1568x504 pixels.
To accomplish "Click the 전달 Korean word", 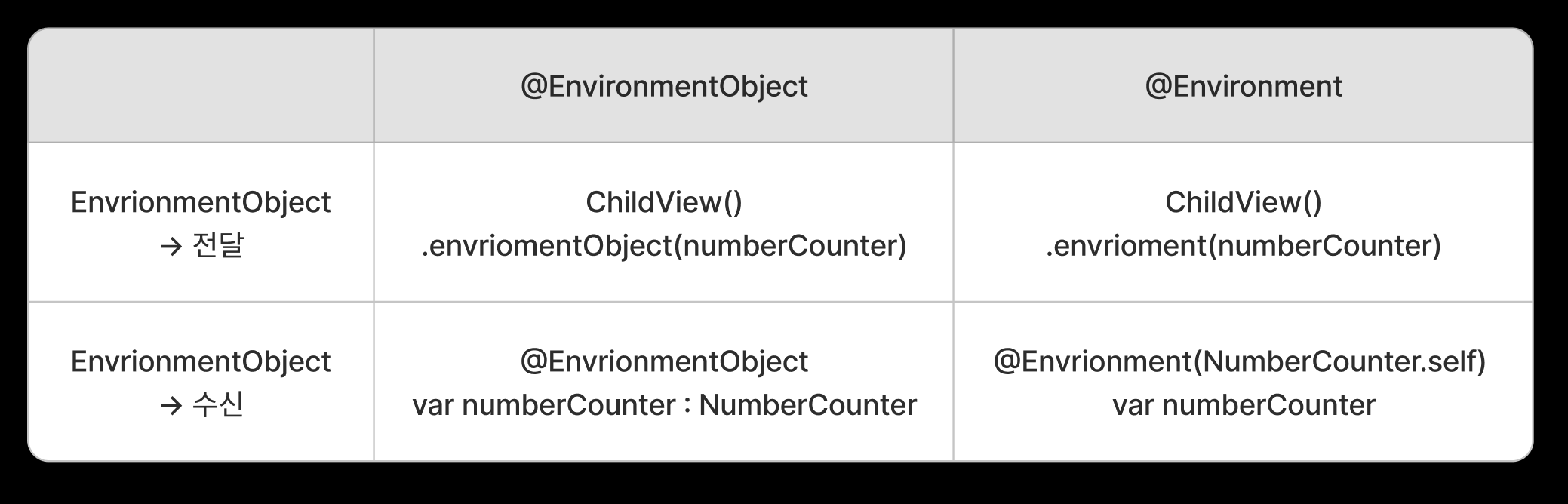I will tap(218, 246).
